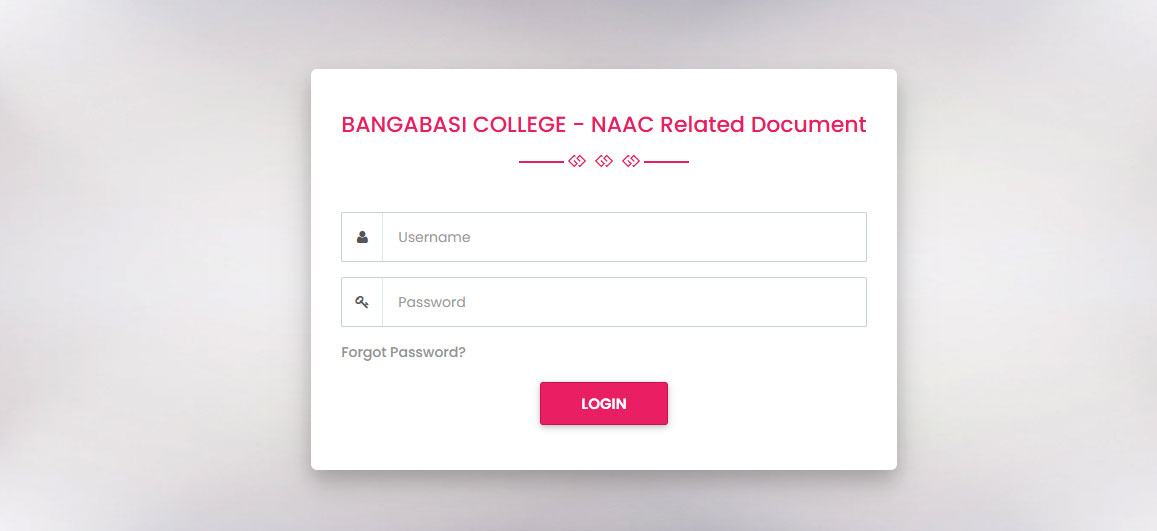Focus the Password input field
The width and height of the screenshot is (1157, 531).
[624, 302]
